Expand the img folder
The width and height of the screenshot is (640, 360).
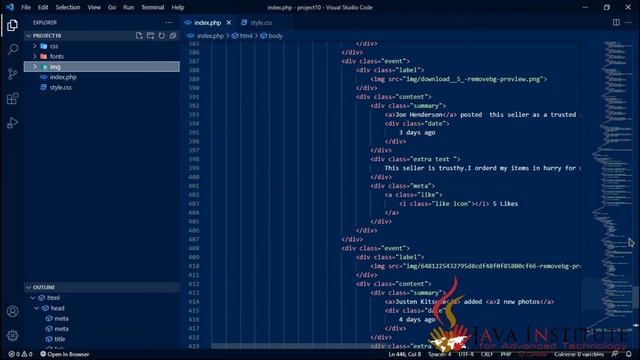point(35,67)
